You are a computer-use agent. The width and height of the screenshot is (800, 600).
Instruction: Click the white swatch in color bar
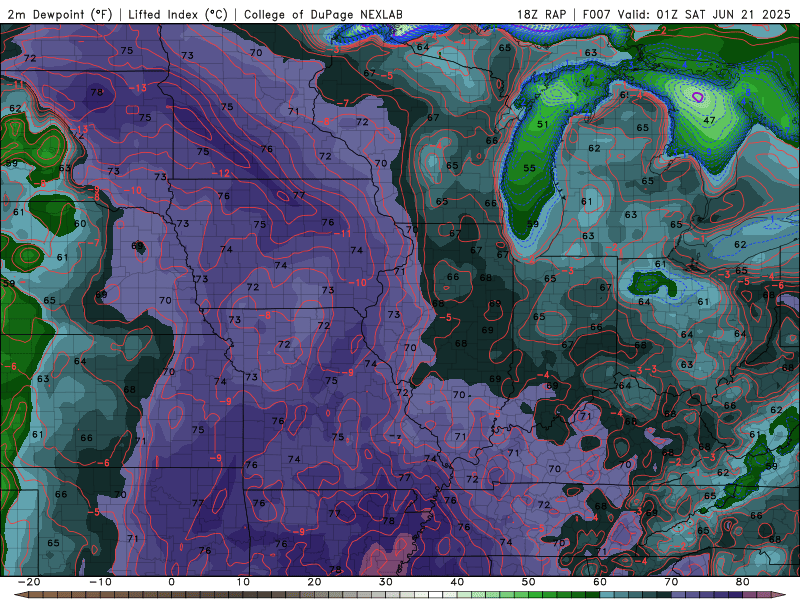click(x=436, y=595)
